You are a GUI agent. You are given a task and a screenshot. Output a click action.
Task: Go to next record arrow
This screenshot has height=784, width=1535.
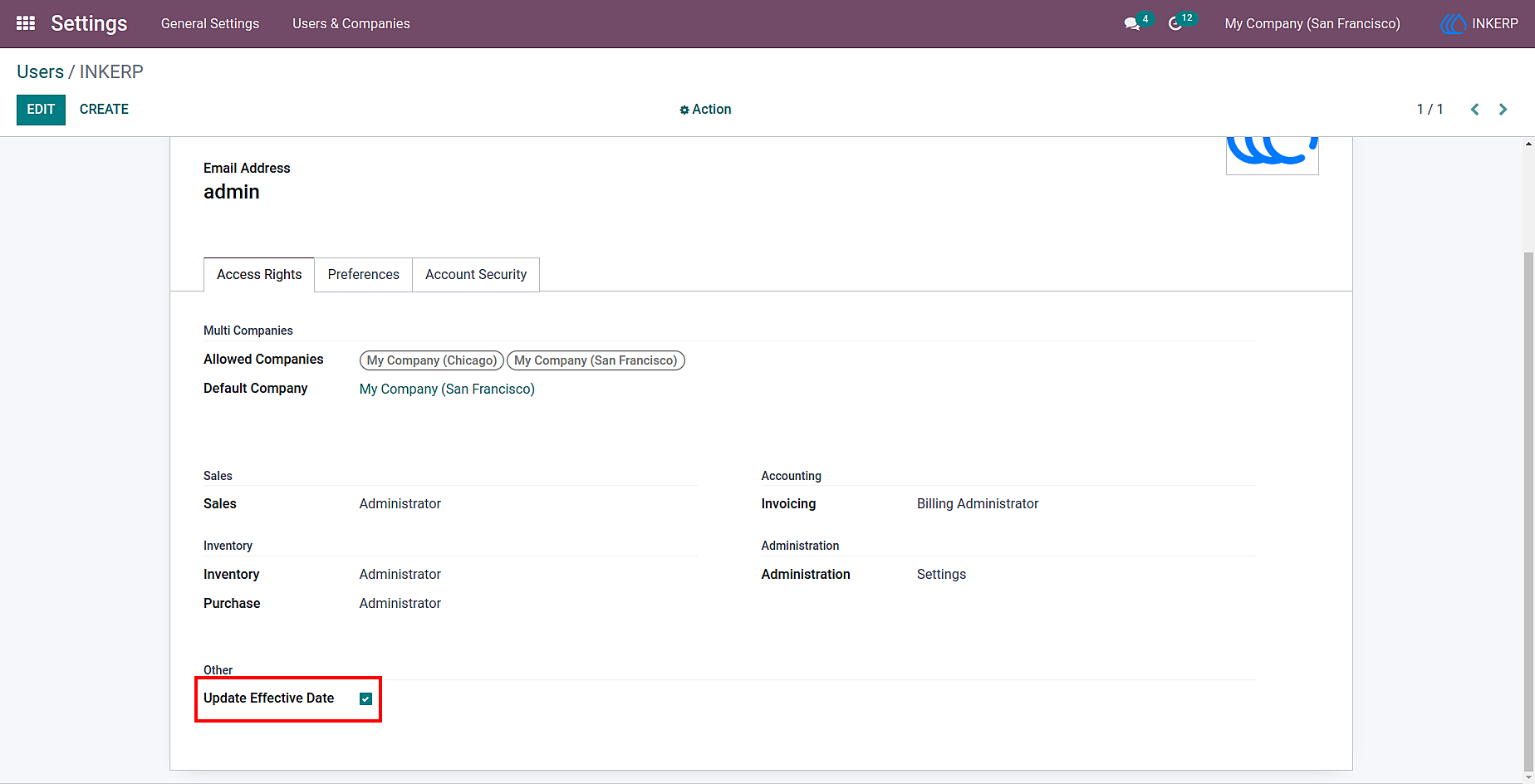click(1503, 109)
